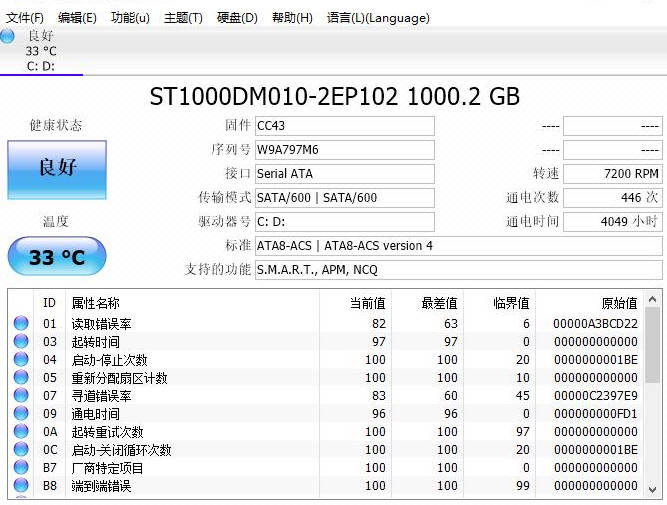Click the 良好 health status button
Image resolution: width=667 pixels, height=505 pixels.
57,168
